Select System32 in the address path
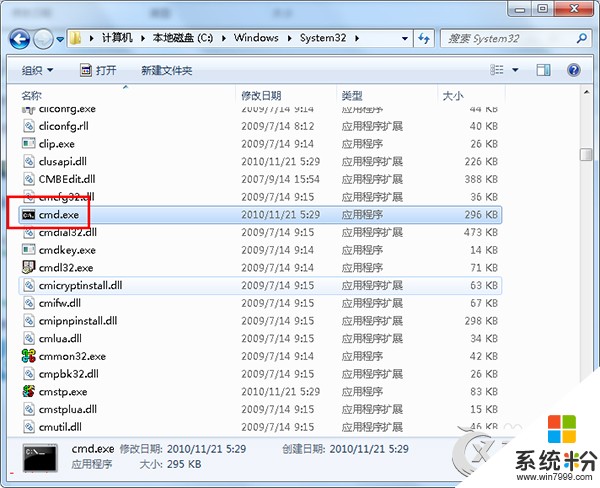 click(323, 38)
